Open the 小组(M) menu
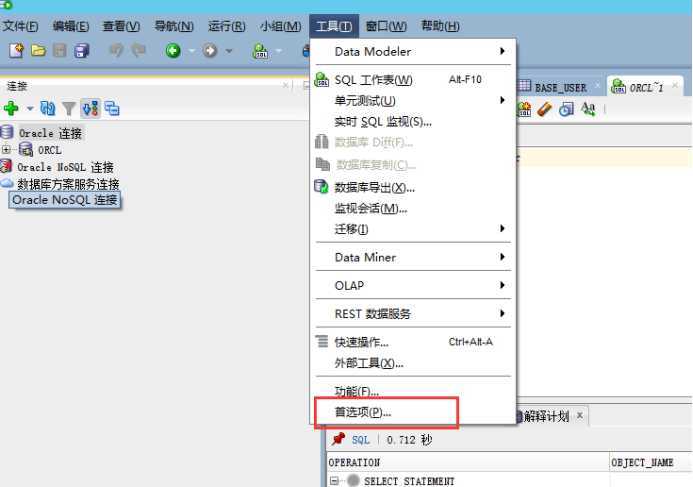Image resolution: width=693 pixels, height=487 pixels. pos(281,26)
